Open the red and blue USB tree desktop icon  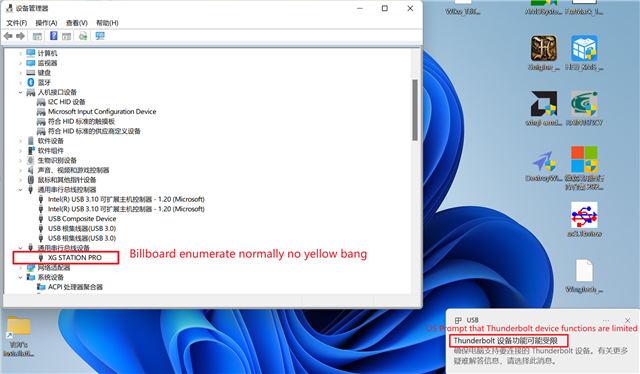click(584, 219)
